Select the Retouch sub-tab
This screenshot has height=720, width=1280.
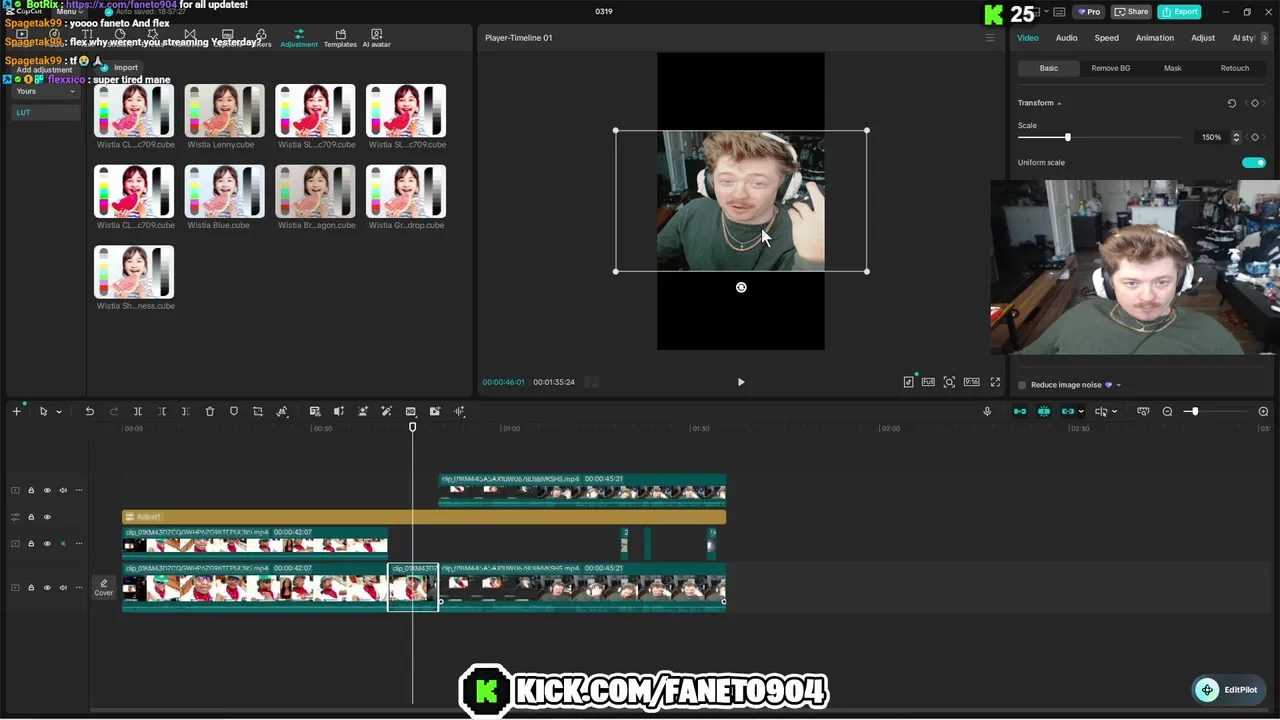(x=1234, y=68)
